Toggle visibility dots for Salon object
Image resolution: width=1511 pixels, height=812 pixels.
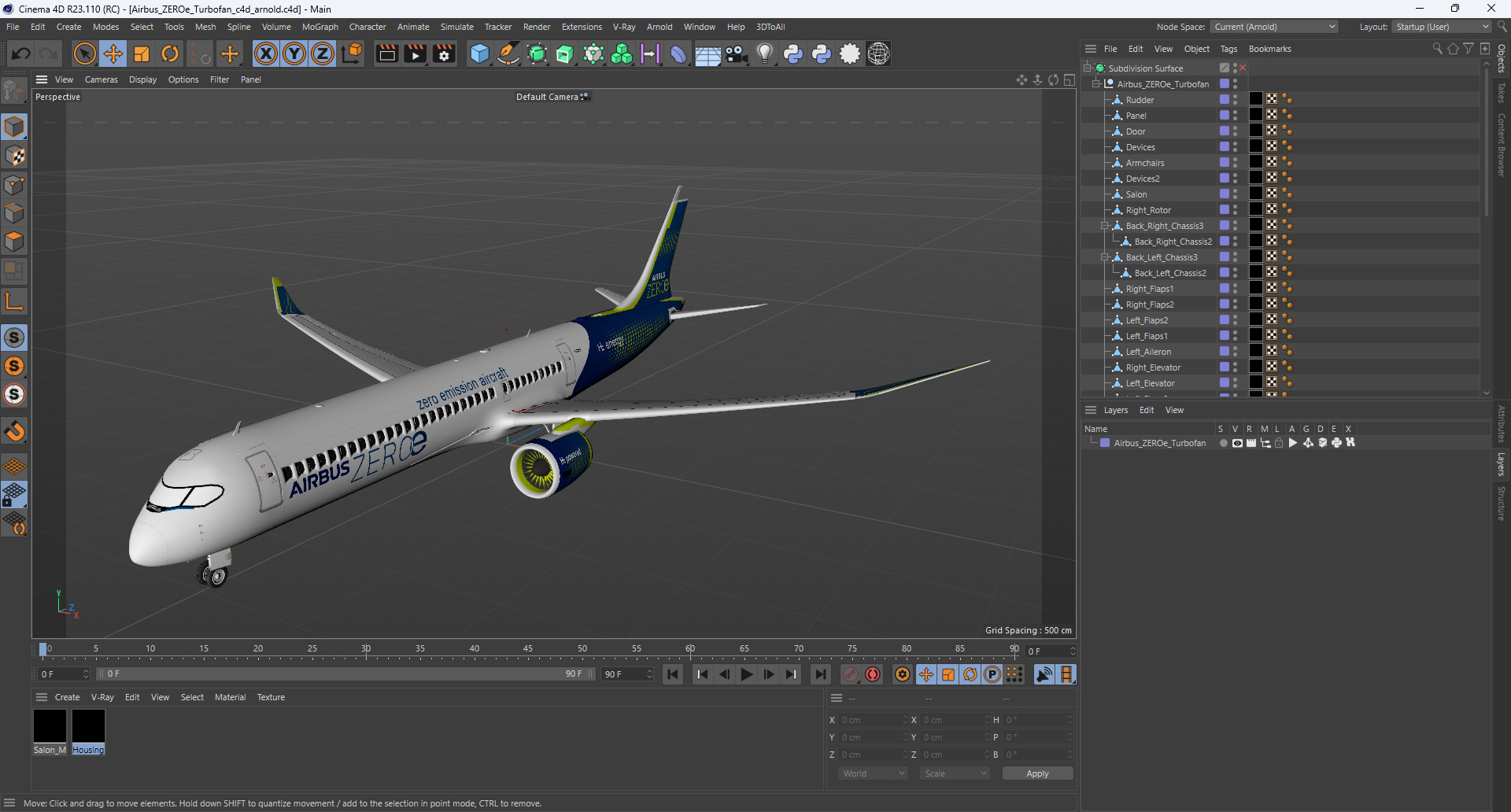tap(1236, 194)
